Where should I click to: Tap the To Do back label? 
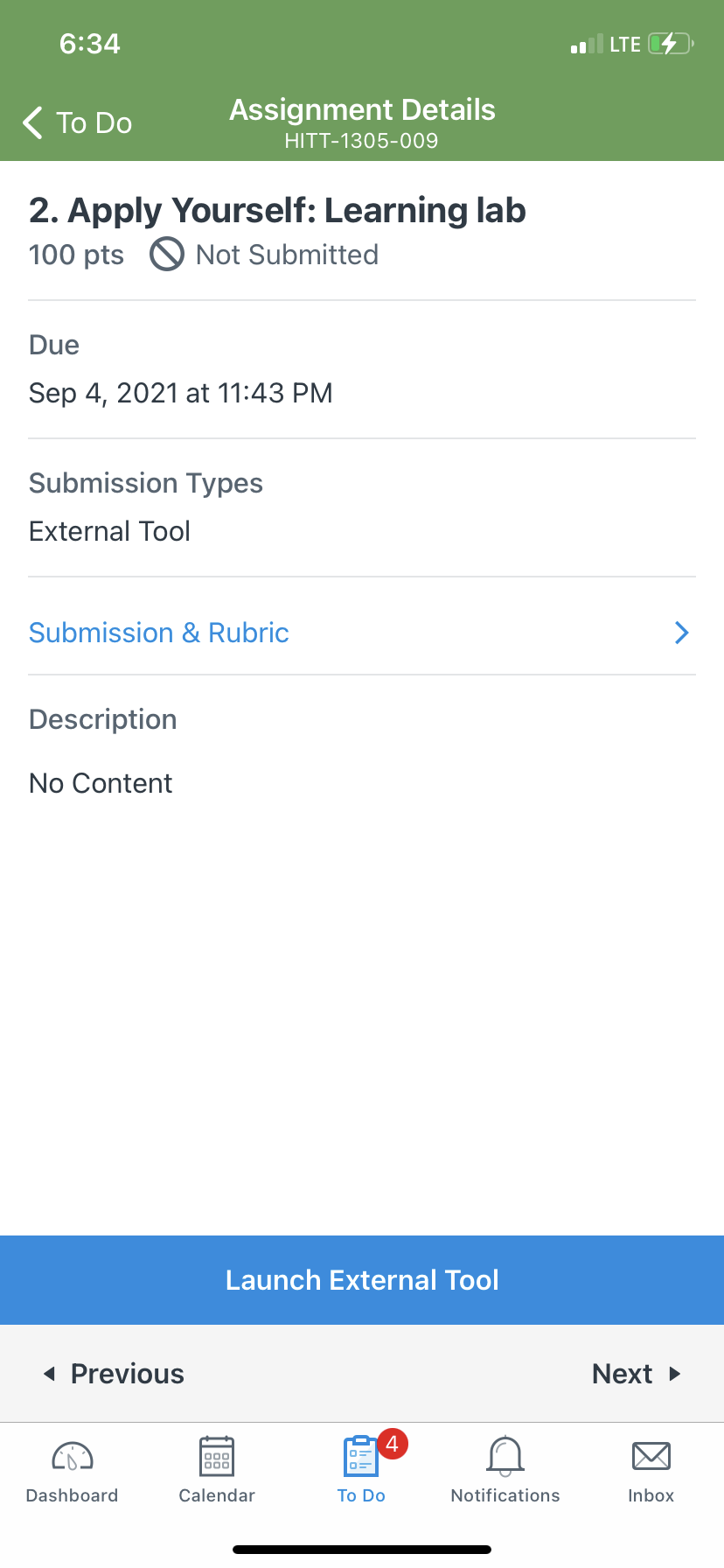click(x=94, y=123)
